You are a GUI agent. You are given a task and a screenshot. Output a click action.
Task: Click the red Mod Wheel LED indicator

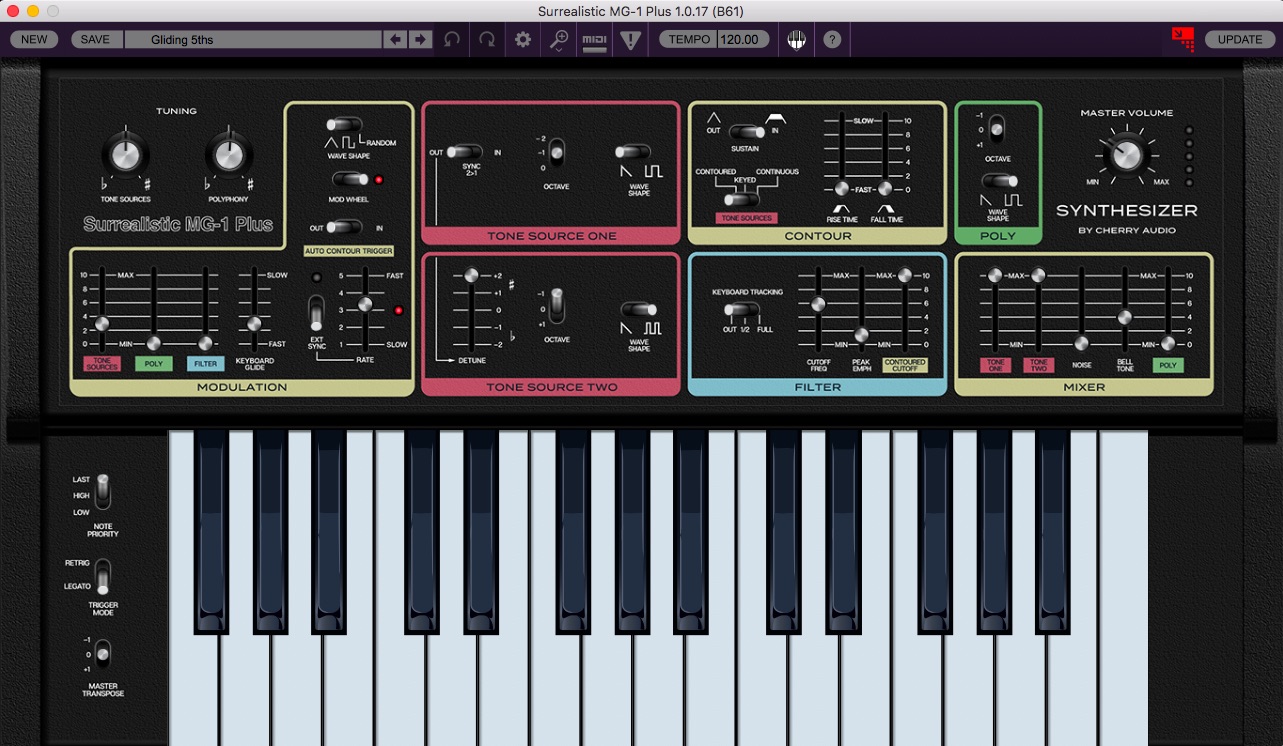tap(379, 180)
